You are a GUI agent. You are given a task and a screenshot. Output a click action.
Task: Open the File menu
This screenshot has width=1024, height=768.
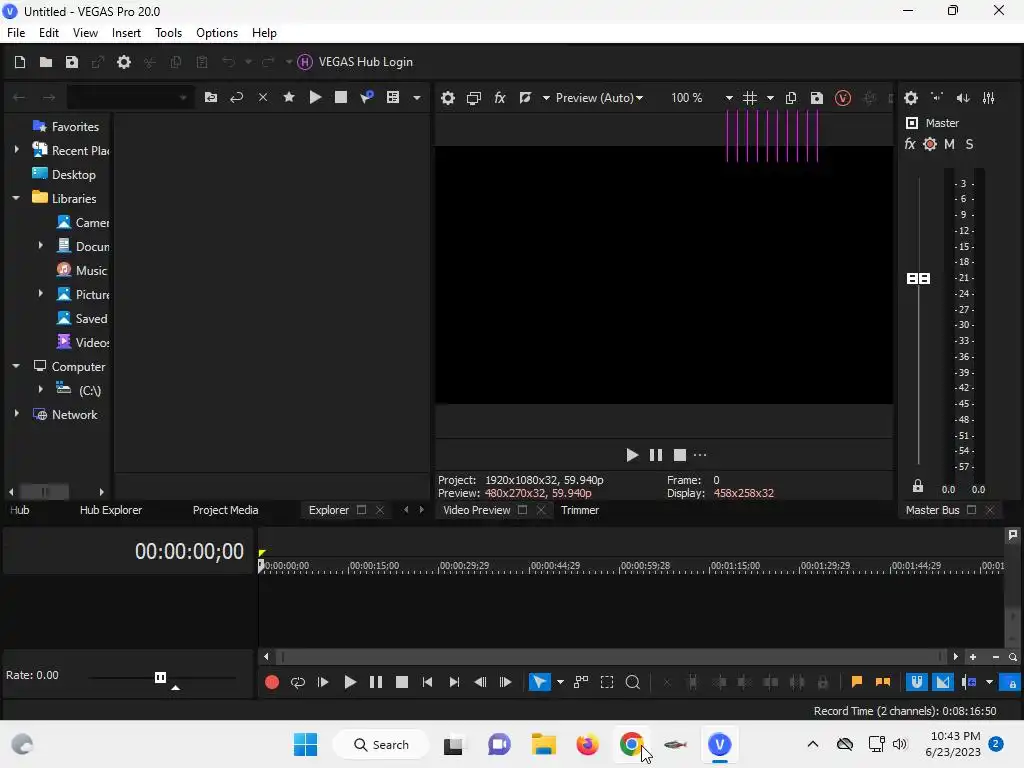point(16,33)
